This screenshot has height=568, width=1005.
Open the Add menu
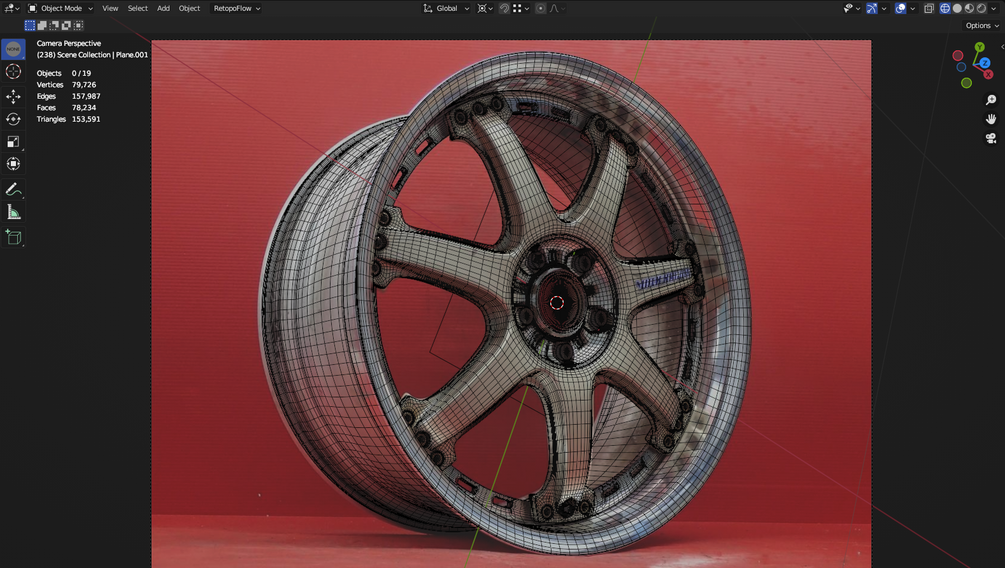pyautogui.click(x=163, y=8)
